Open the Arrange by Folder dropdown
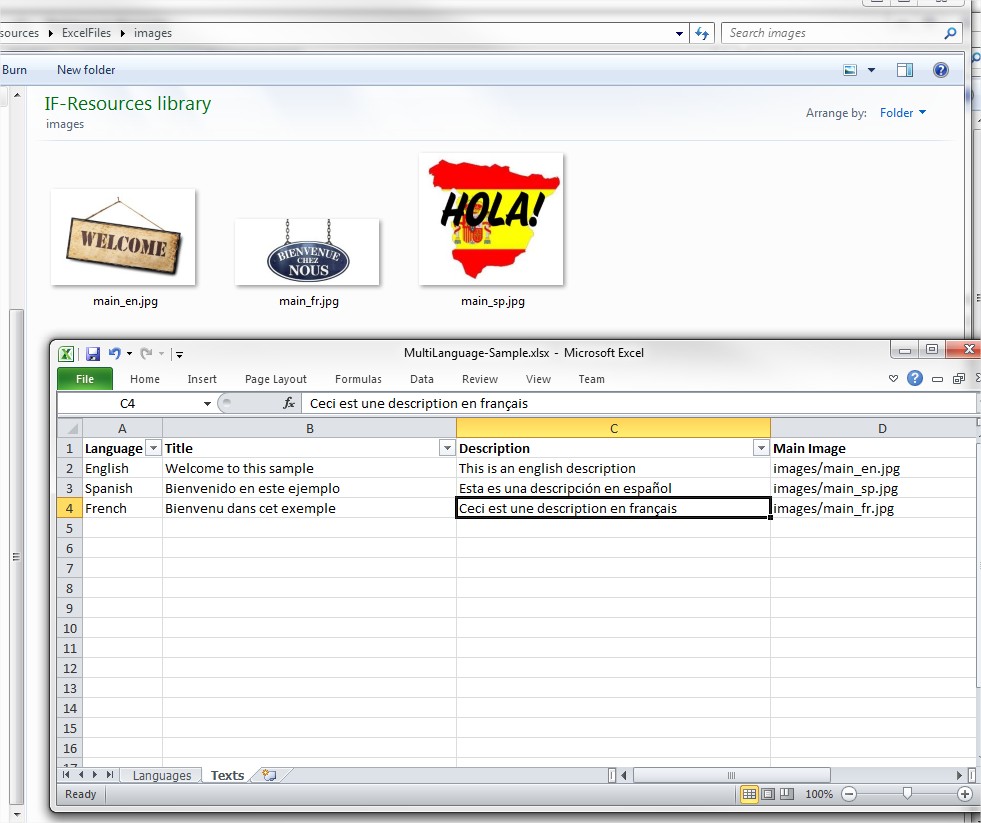981x823 pixels. coord(903,113)
